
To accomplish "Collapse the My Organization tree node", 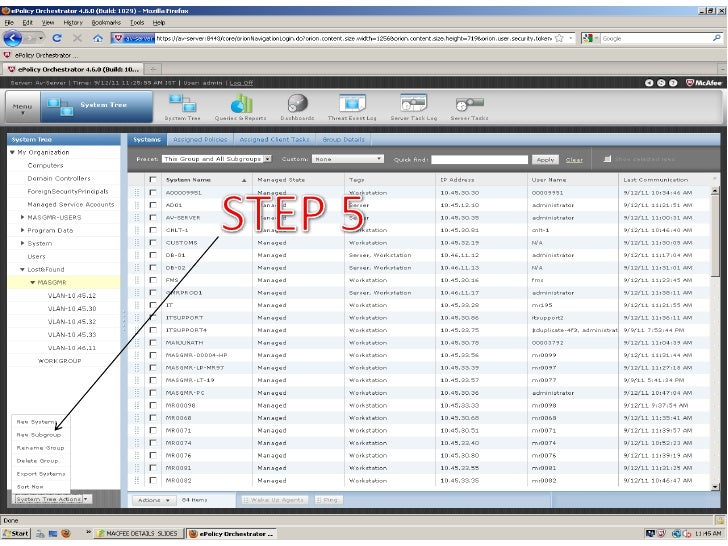I will (x=12, y=152).
